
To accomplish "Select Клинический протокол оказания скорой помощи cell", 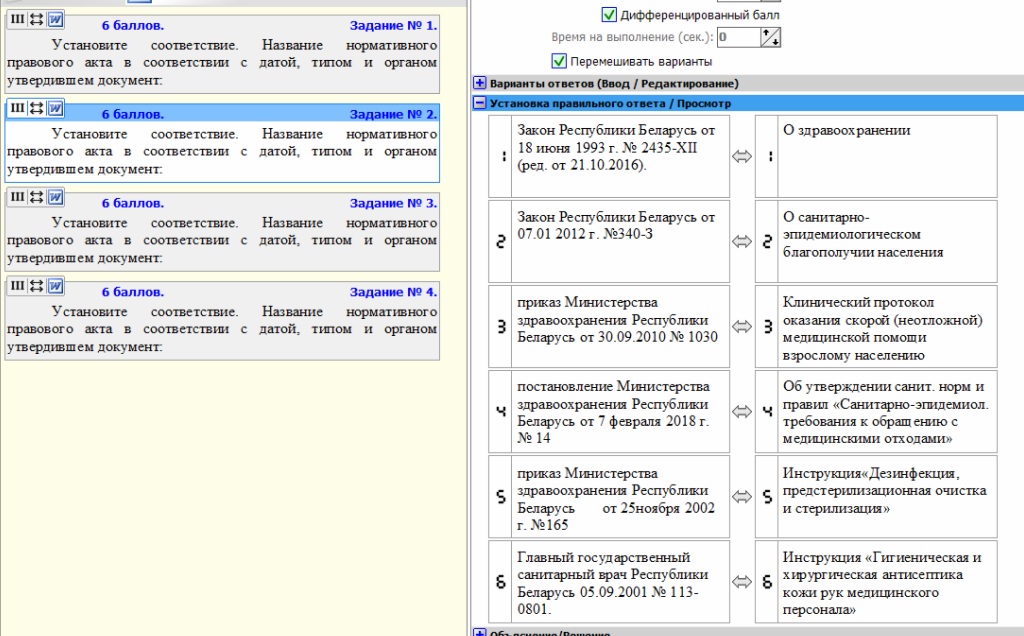I will (887, 326).
